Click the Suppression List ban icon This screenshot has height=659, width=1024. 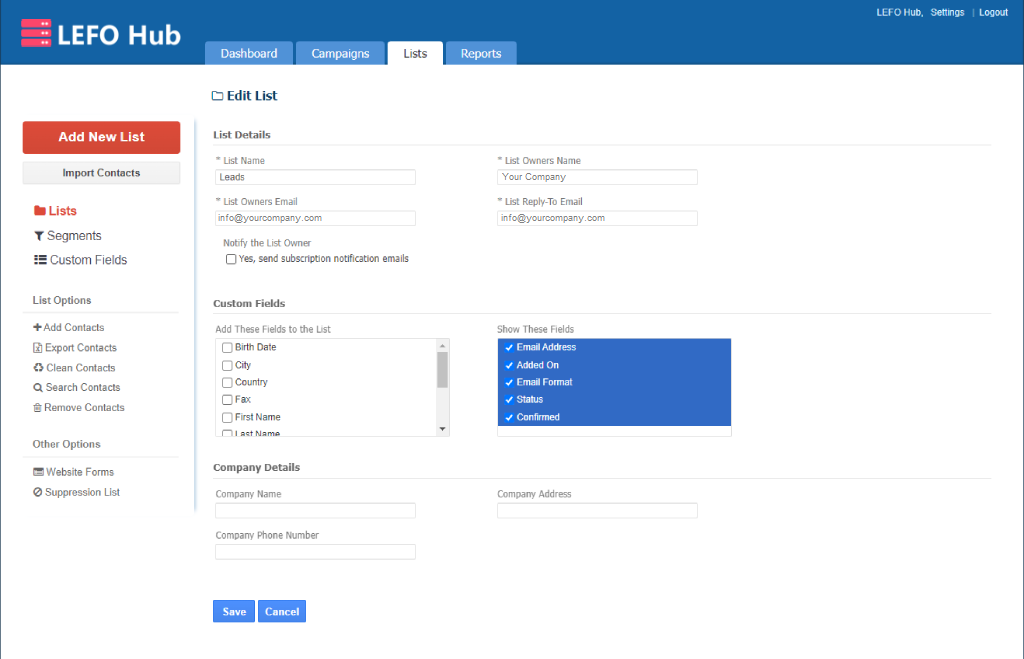click(37, 493)
